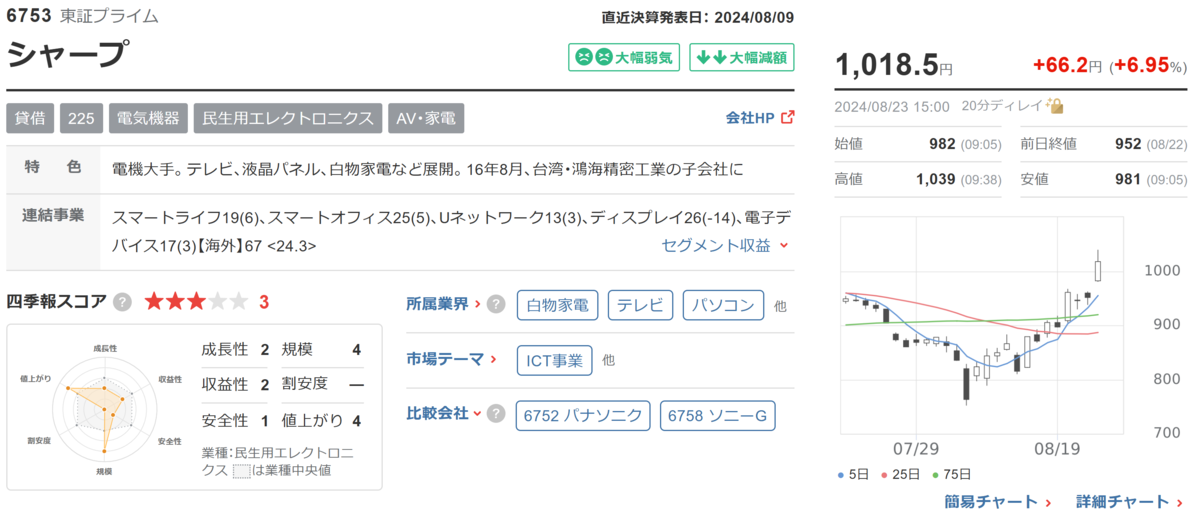This screenshot has width=1200, height=513.
Task: Select the 電気機器 sector tag
Action: coord(146,117)
